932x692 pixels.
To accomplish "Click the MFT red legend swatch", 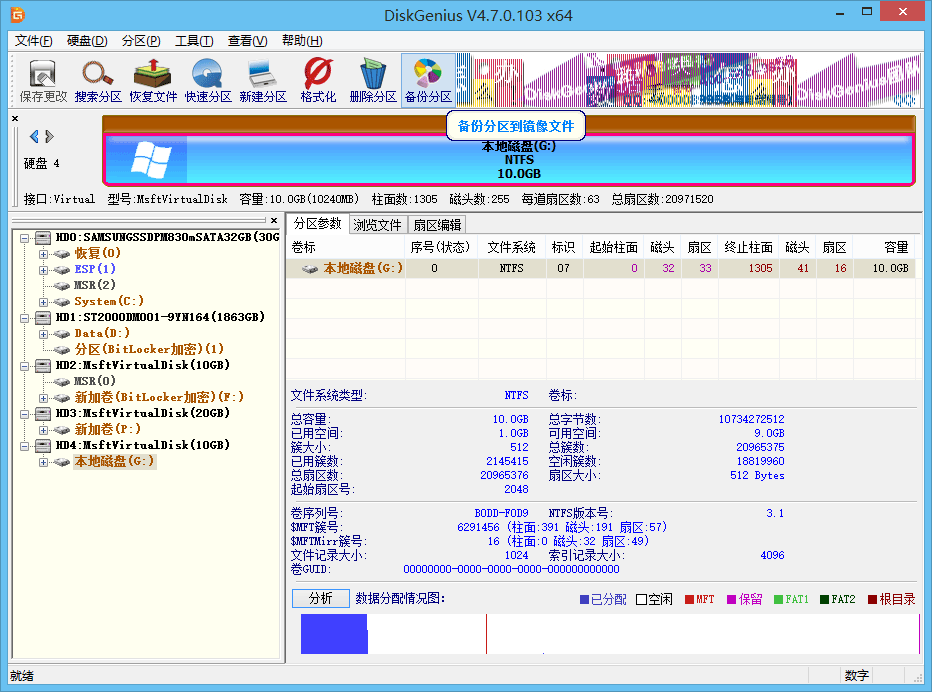I will tap(689, 600).
